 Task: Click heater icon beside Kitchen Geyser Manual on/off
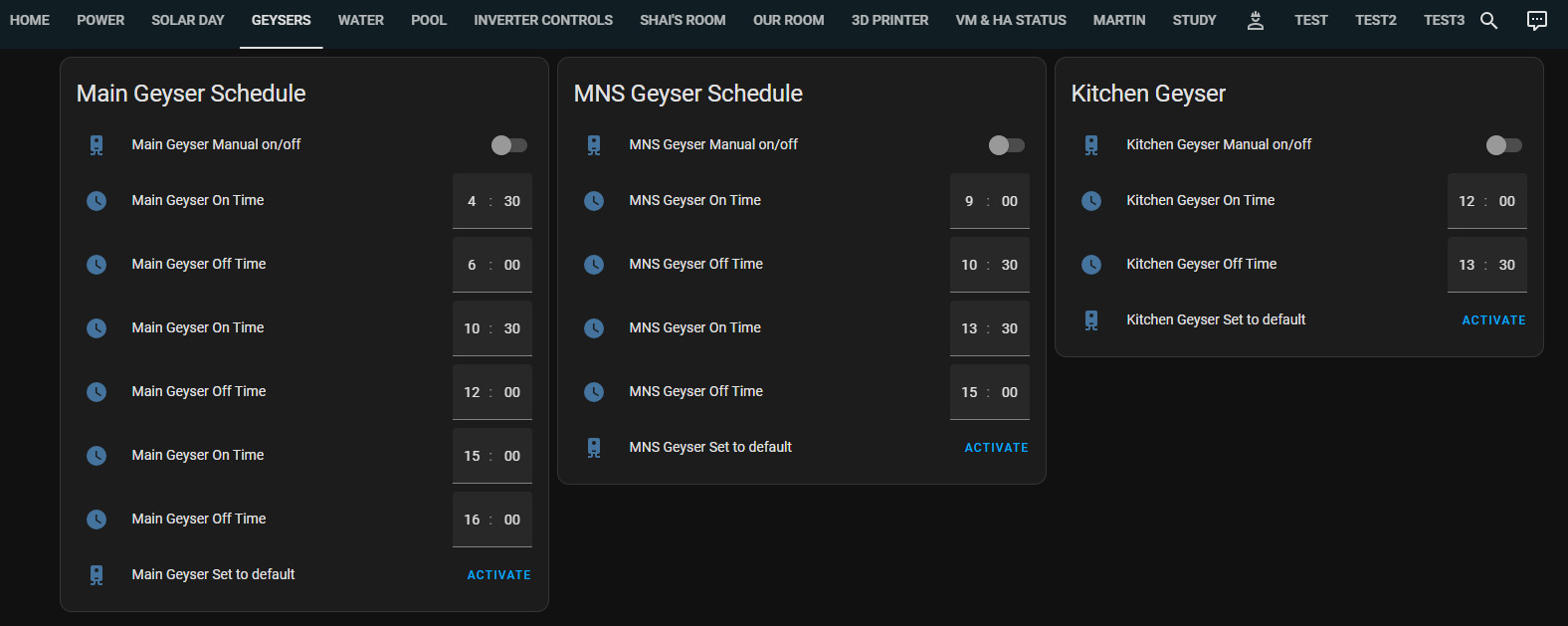point(1091,145)
